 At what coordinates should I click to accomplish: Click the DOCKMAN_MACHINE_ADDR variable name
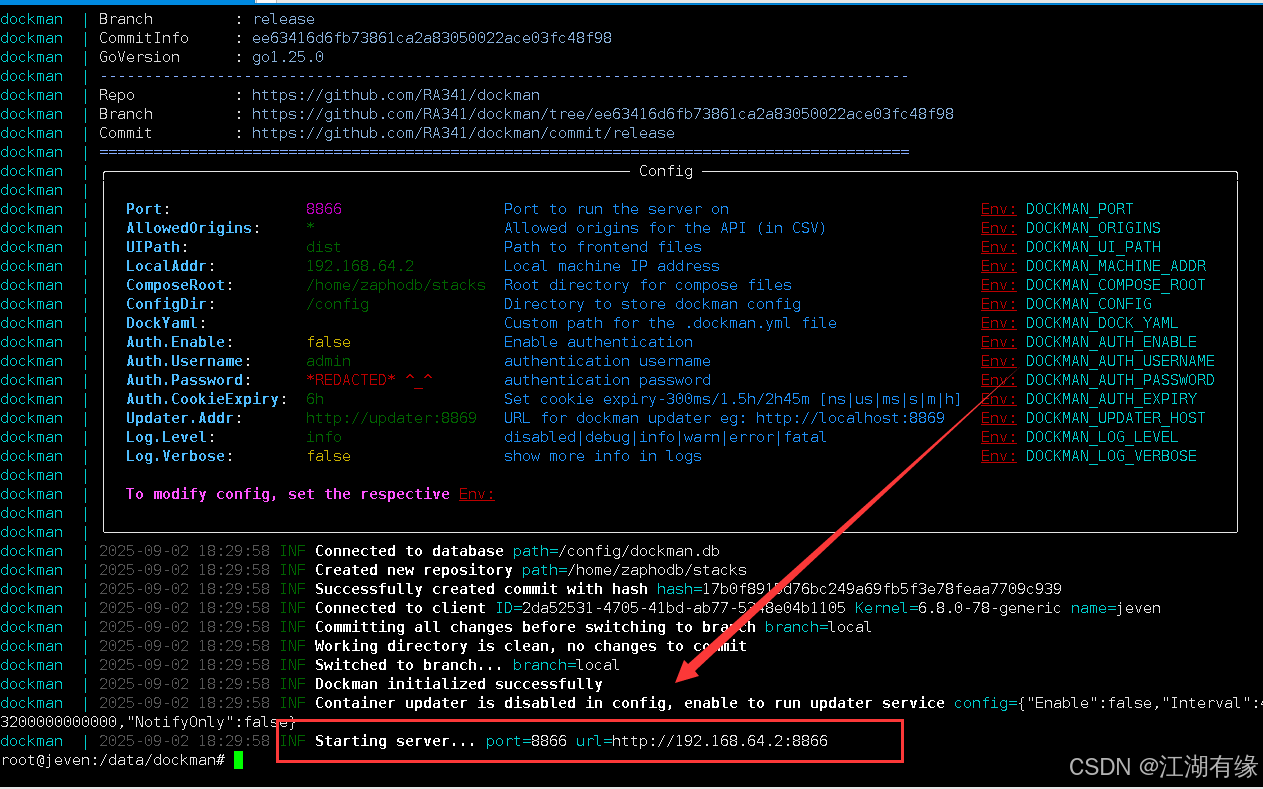tap(1116, 266)
